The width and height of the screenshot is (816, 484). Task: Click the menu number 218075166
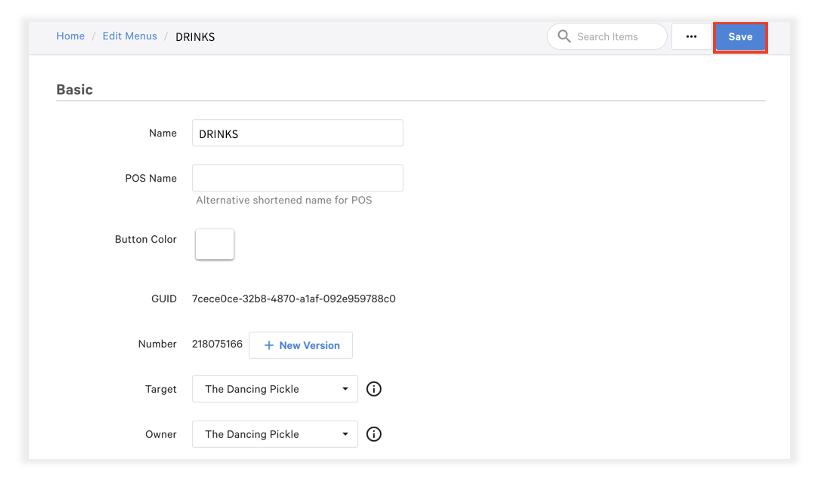click(x=217, y=345)
